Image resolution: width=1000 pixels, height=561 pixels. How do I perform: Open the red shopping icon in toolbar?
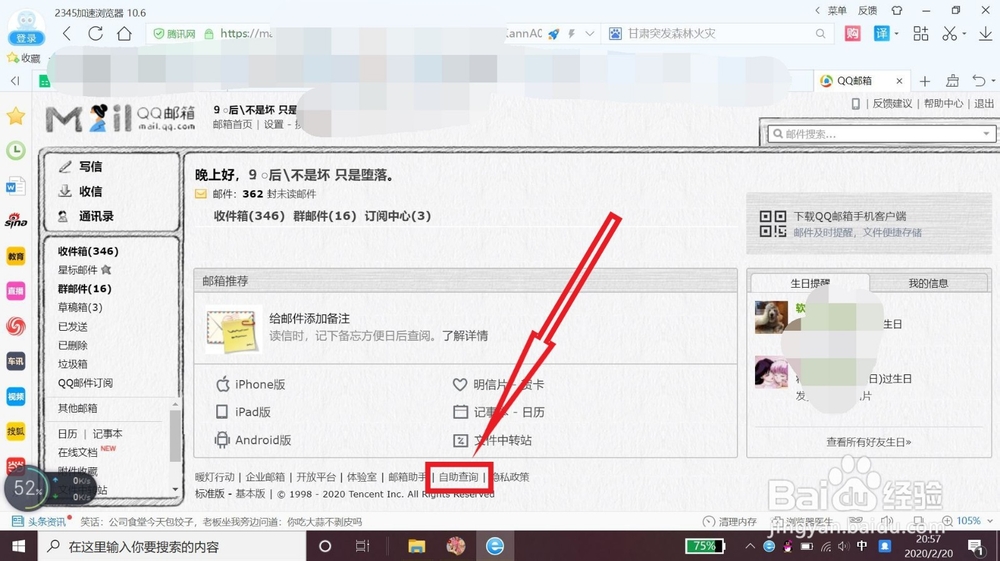[853, 34]
